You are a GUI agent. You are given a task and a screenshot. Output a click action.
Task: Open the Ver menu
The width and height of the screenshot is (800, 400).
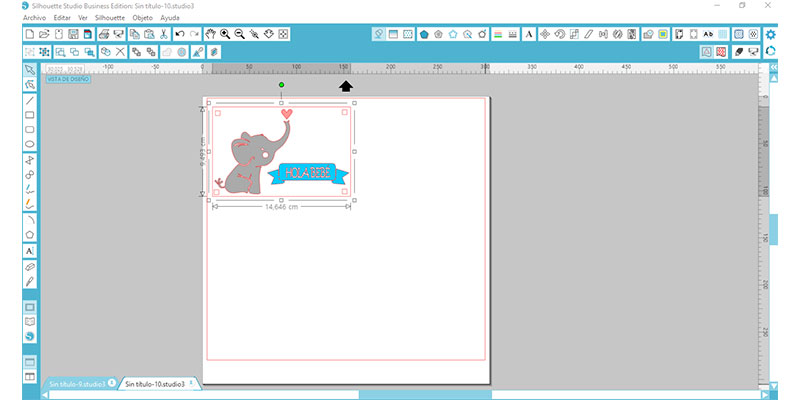83,18
